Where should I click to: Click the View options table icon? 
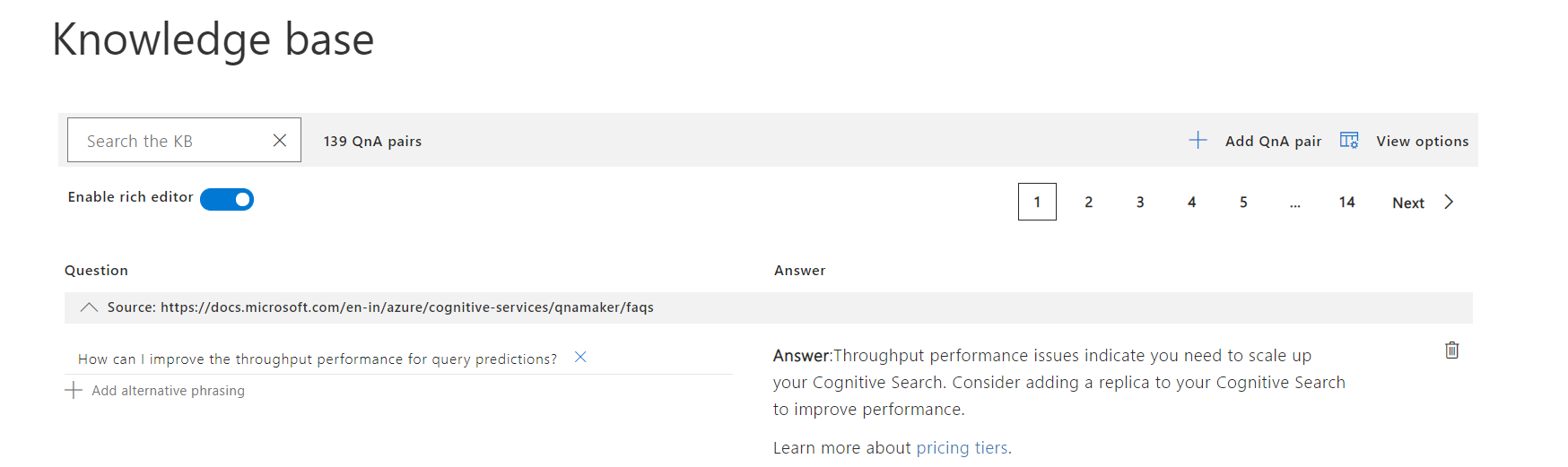[x=1349, y=140]
